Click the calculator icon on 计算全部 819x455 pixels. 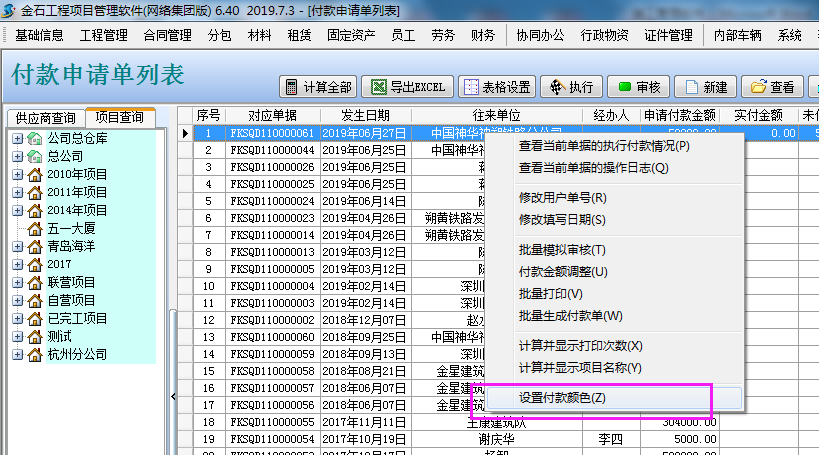(290, 87)
